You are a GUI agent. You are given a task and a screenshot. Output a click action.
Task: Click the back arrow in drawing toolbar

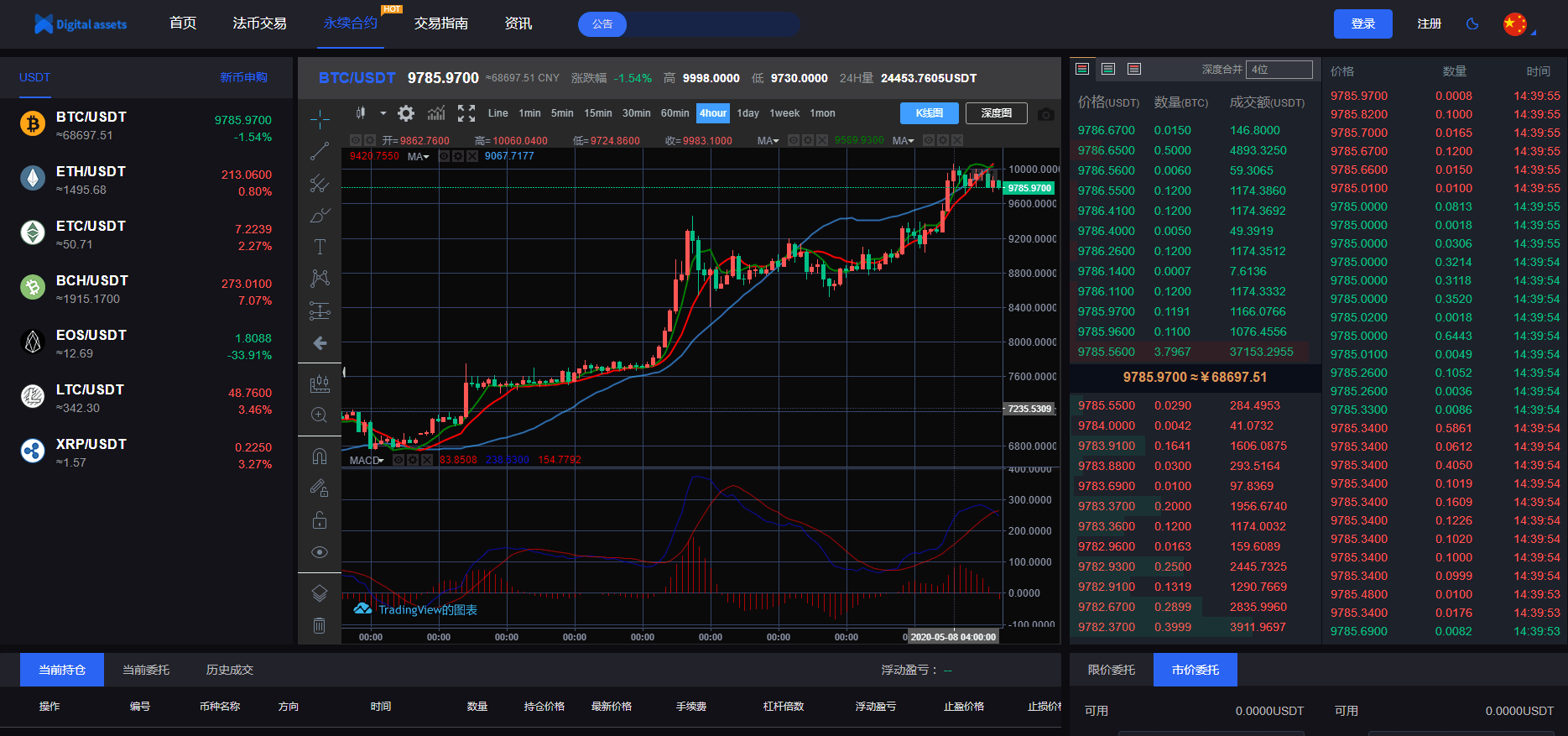point(320,342)
